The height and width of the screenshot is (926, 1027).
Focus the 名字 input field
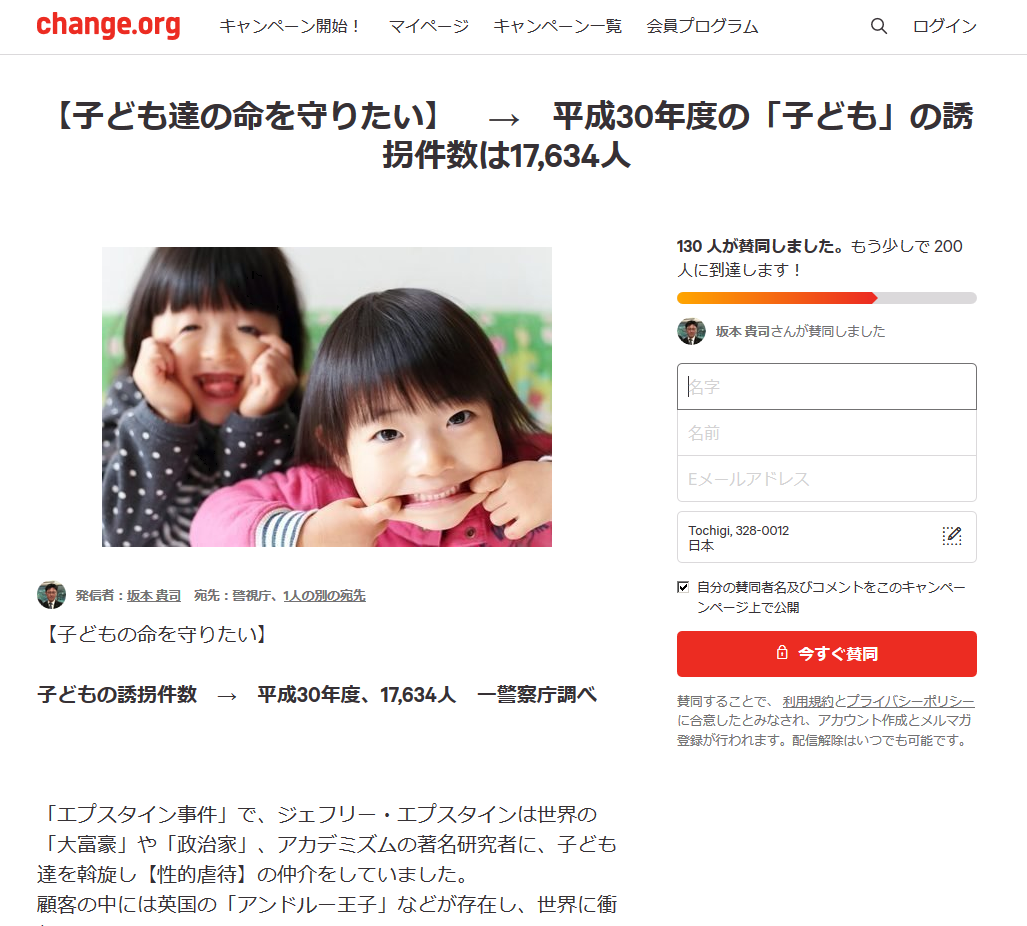[827, 386]
